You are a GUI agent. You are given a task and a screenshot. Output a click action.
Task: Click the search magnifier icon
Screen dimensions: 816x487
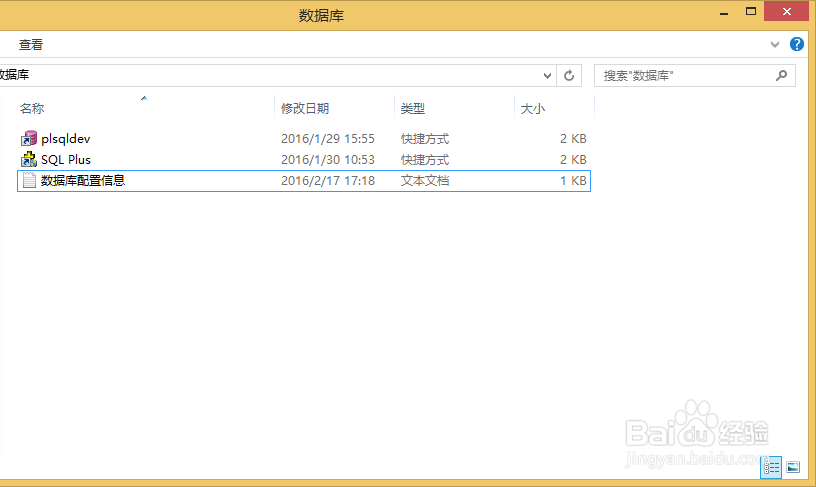click(781, 75)
